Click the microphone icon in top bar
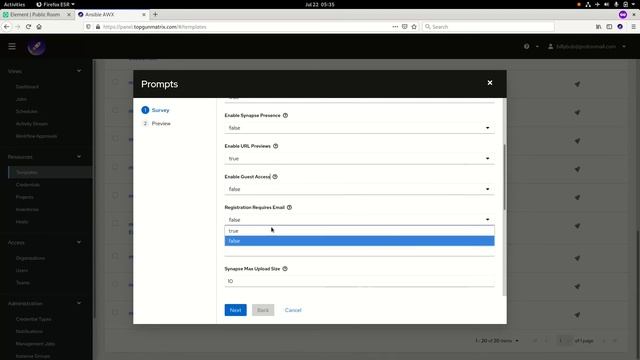The height and width of the screenshot is (360, 640). [x=616, y=4]
